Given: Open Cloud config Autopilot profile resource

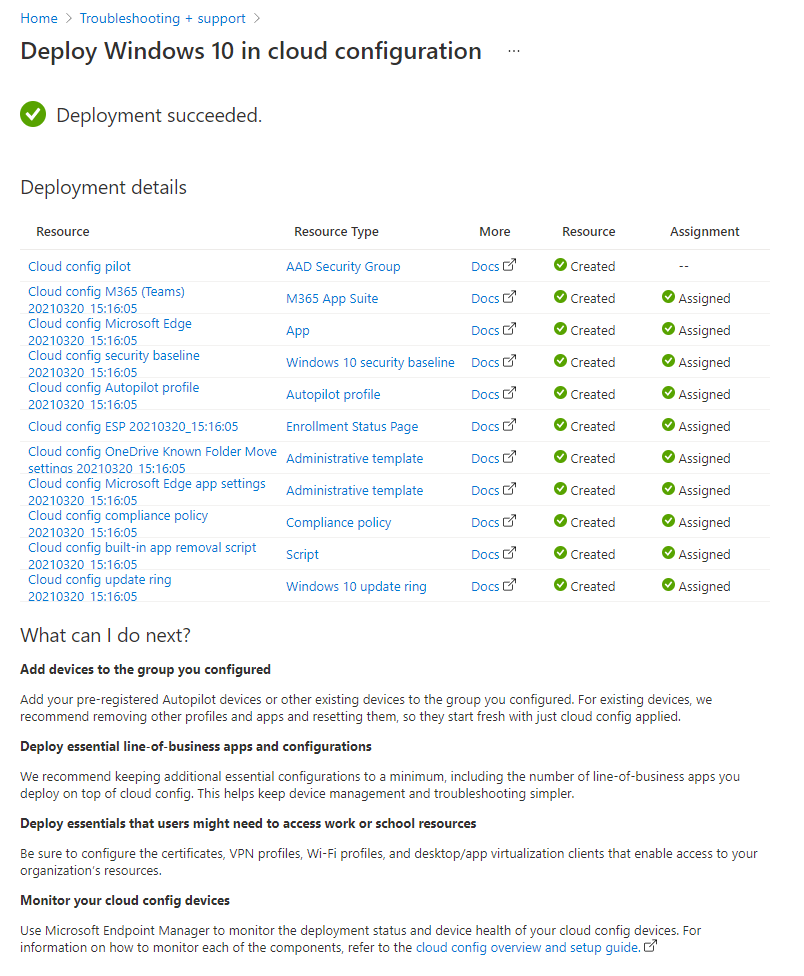Looking at the screenshot, I should pos(113,395).
